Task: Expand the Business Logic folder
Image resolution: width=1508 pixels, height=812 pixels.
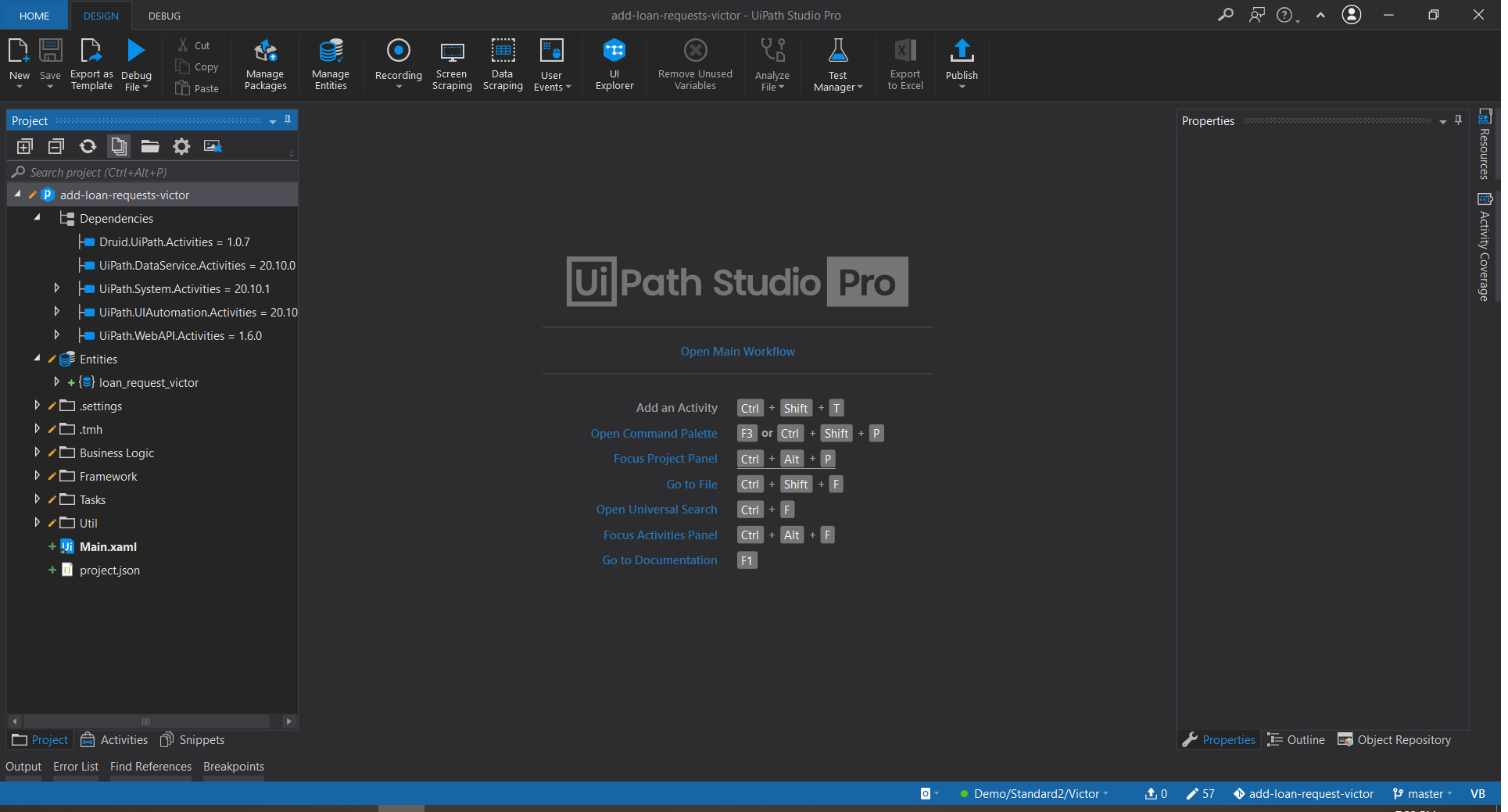Action: coord(37,453)
